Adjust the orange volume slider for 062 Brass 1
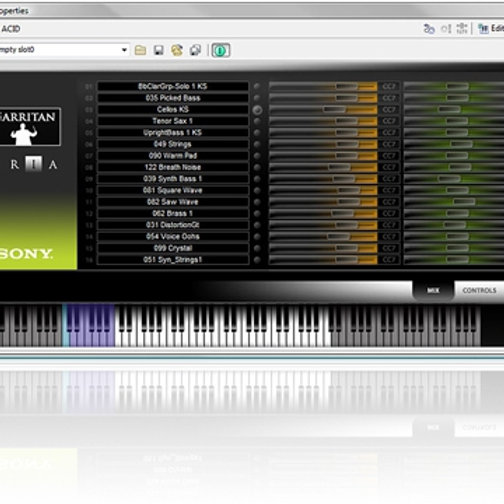The height and width of the screenshot is (504, 504). [343, 213]
